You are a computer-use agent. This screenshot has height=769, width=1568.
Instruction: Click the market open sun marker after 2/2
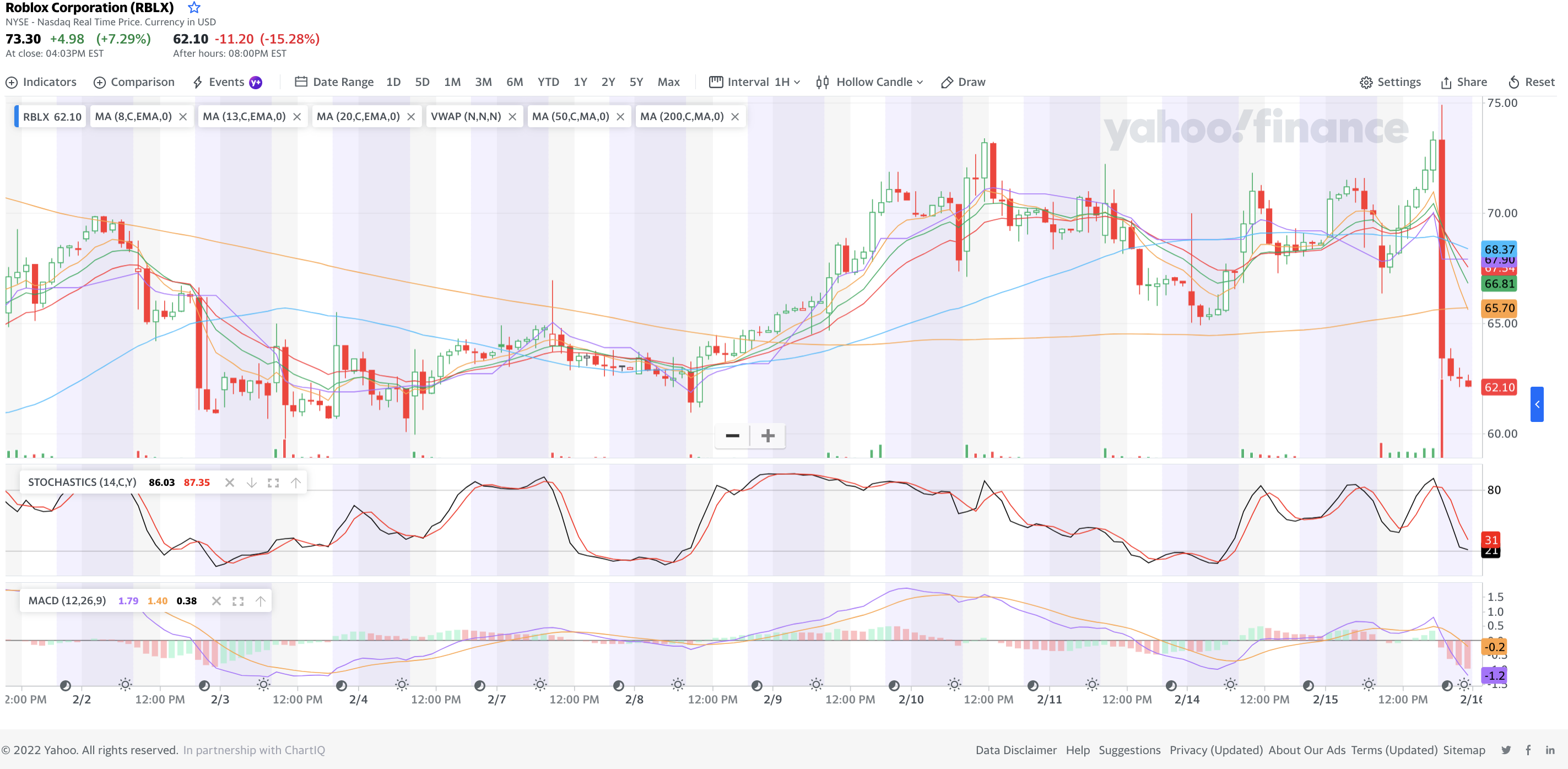tap(126, 684)
